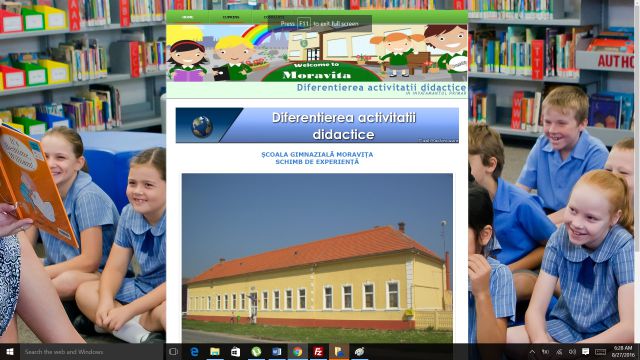Select the second tab in the green site menu
The width and height of the screenshot is (640, 360).
point(231,17)
